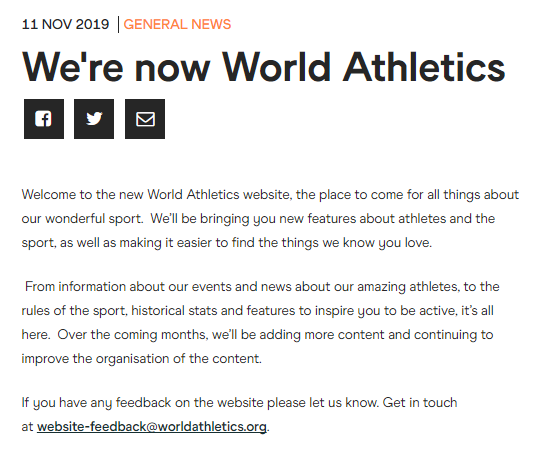Click the sentence If you have any feedback
The height and width of the screenshot is (456, 553).
200,402
